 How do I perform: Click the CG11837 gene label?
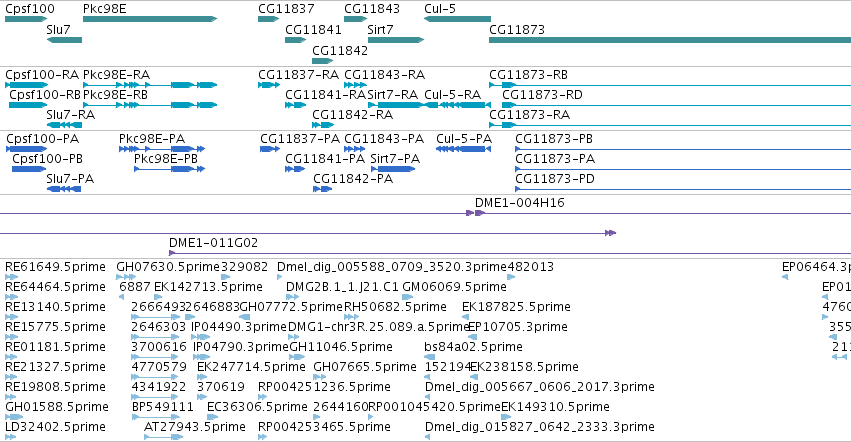[x=286, y=9]
